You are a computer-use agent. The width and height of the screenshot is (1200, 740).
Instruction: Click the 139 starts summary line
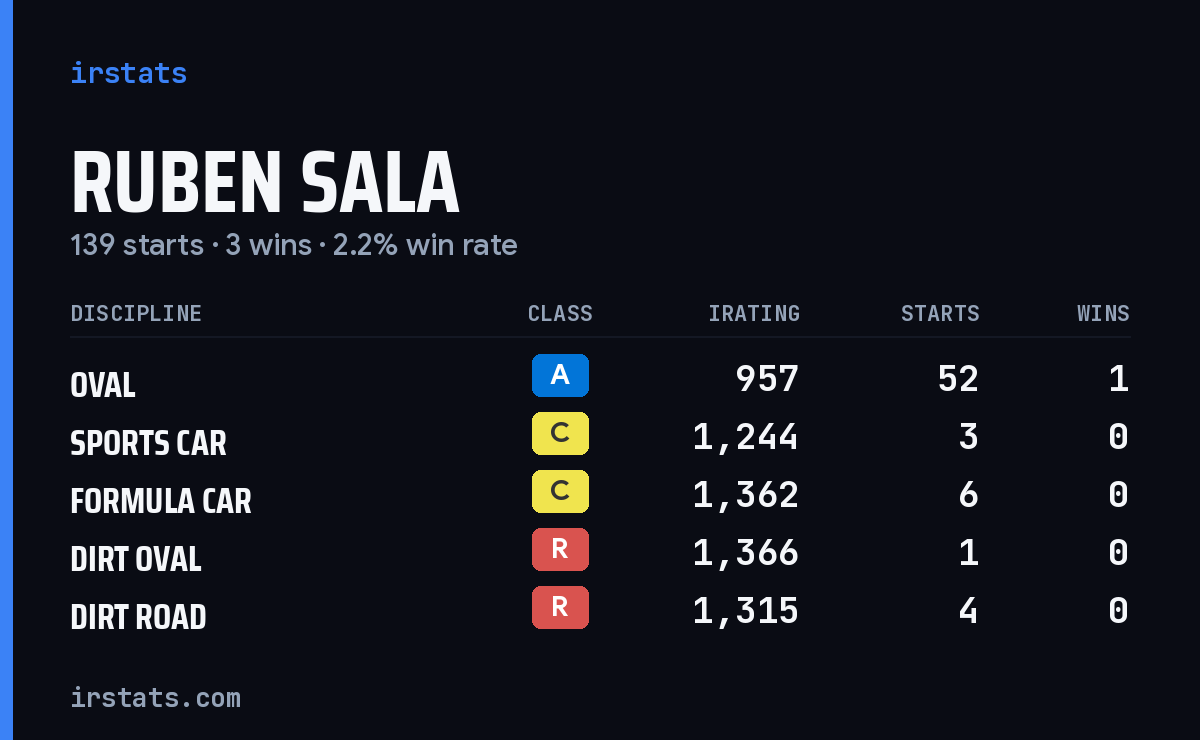coord(294,245)
